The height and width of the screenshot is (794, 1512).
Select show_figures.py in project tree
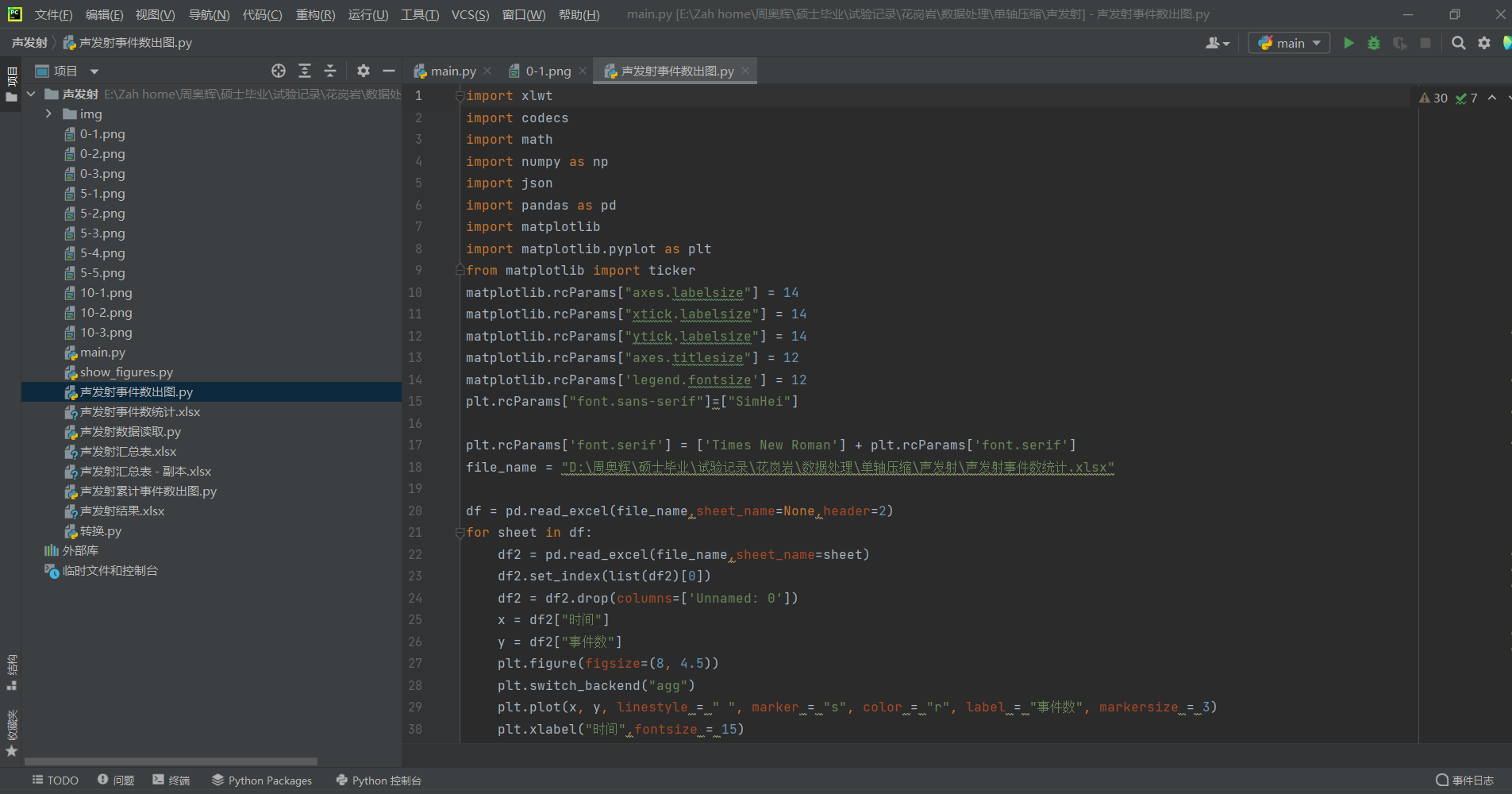[126, 372]
